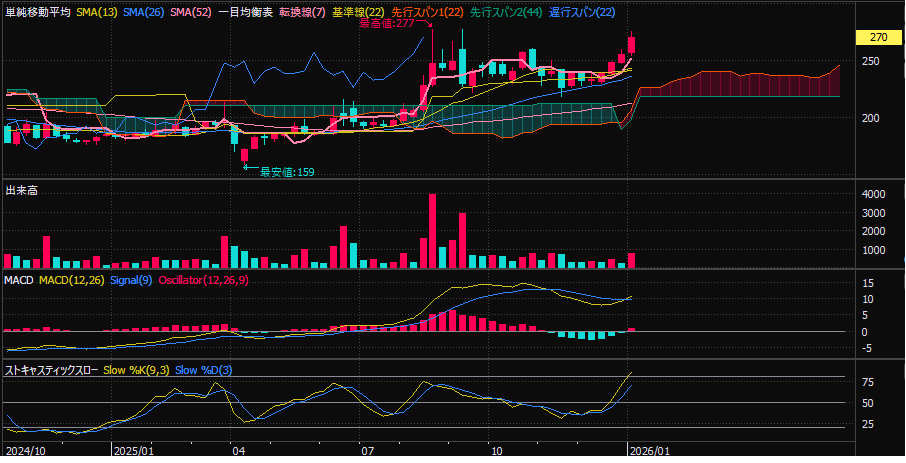Select the 出来高 volume panel title
The image size is (906, 463).
21,190
